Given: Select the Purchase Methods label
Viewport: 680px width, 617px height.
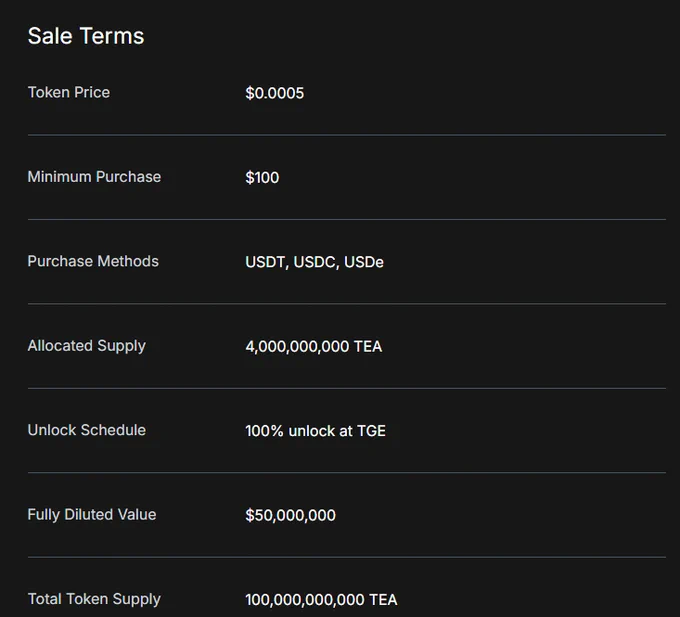Looking at the screenshot, I should 93,261.
